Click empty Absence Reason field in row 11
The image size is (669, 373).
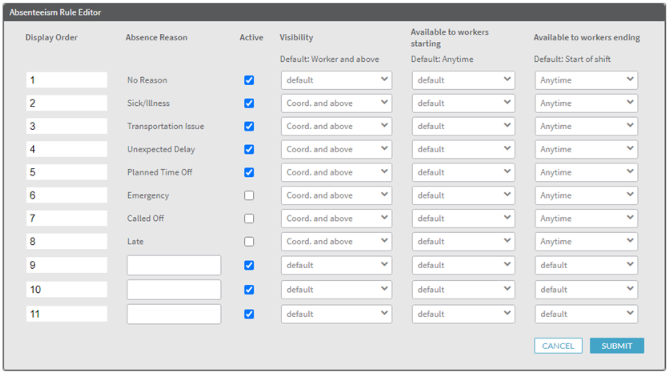pyautogui.click(x=174, y=314)
